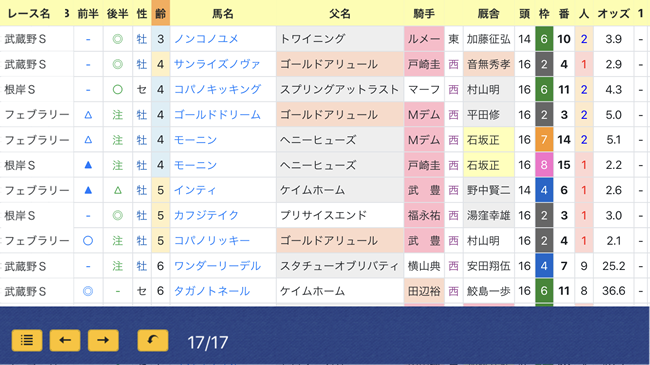The height and width of the screenshot is (365, 650).
Task: Click the 前半 column header
Action: coord(88,14)
